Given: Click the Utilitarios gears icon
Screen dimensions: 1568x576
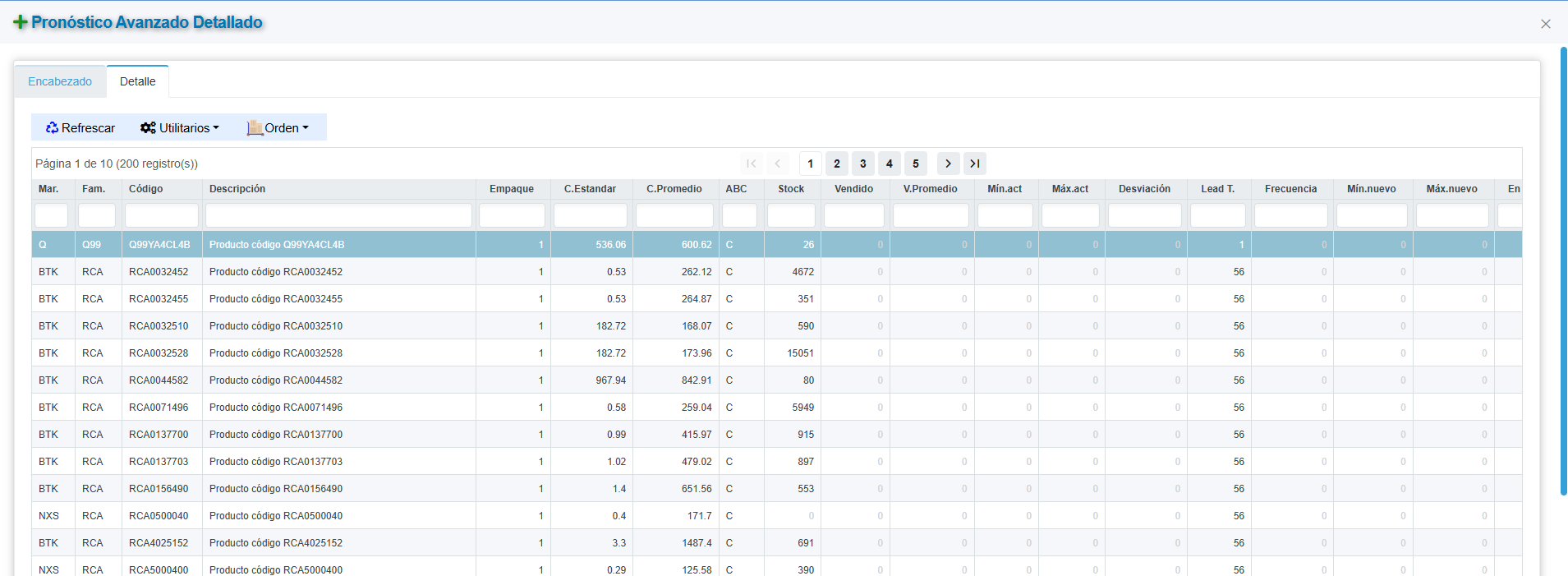Looking at the screenshot, I should (148, 127).
